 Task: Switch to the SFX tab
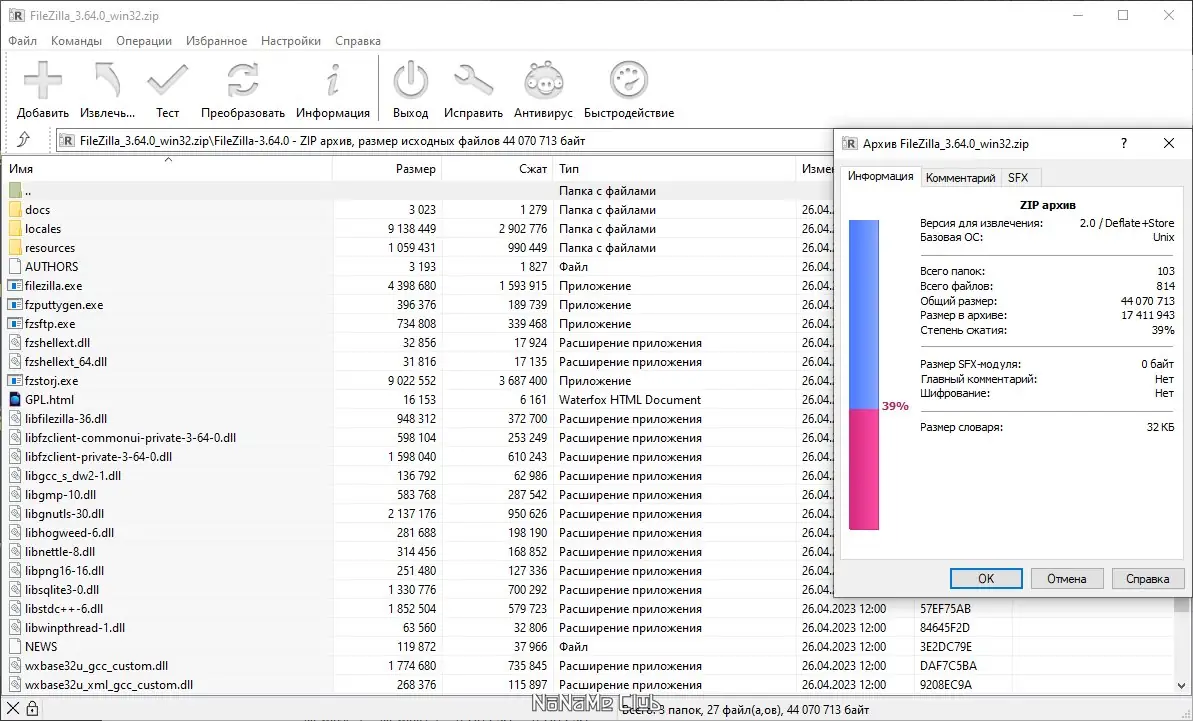coord(1018,177)
